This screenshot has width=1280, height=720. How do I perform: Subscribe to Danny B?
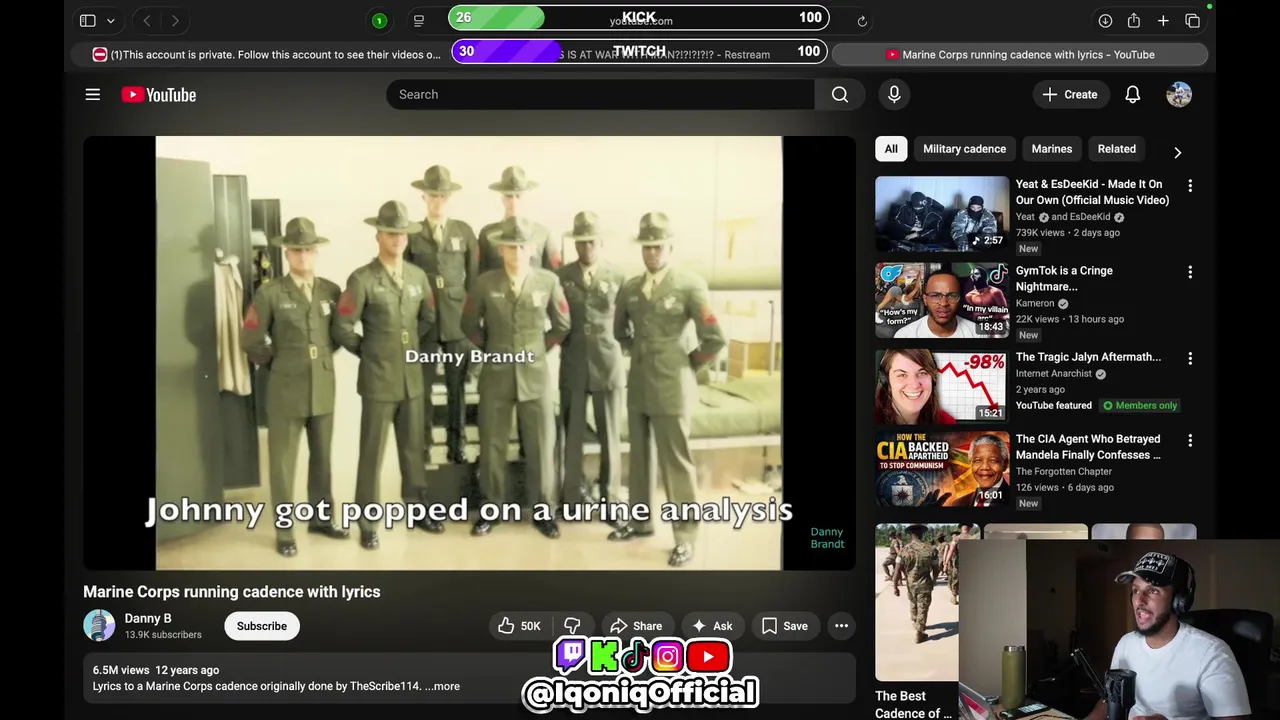(262, 626)
